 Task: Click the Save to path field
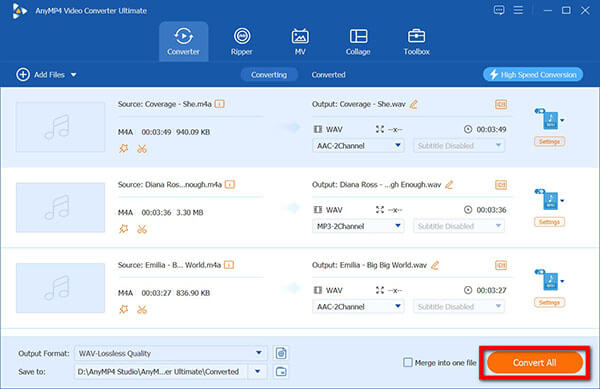tap(161, 371)
